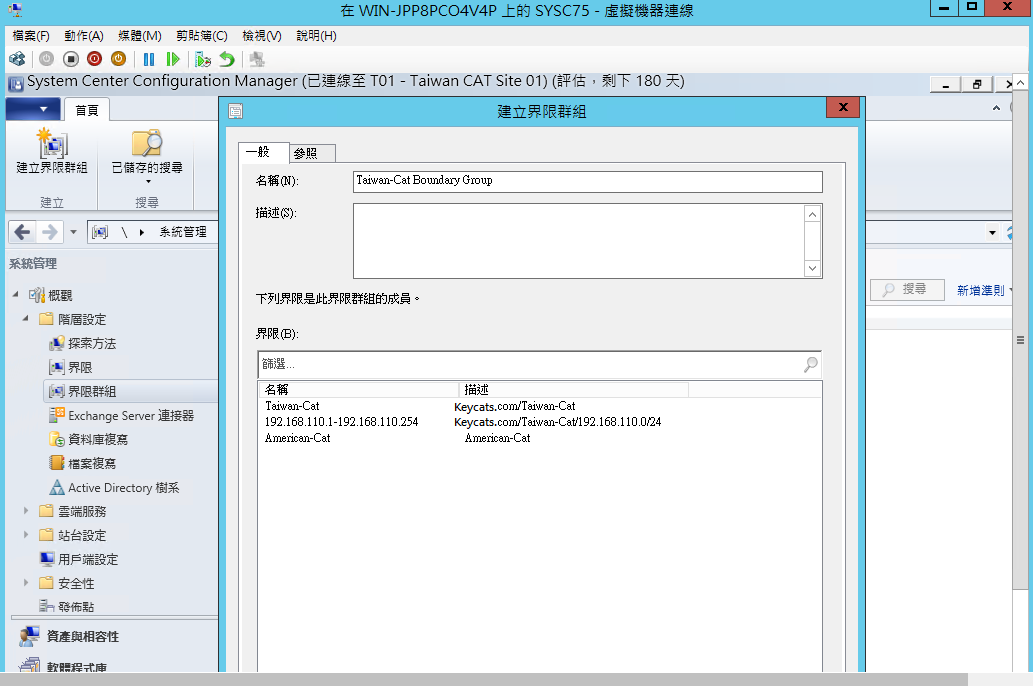This screenshot has height=686, width=1033.
Task: Expand the 雲端服務 folder
Action: pyautogui.click(x=26, y=511)
